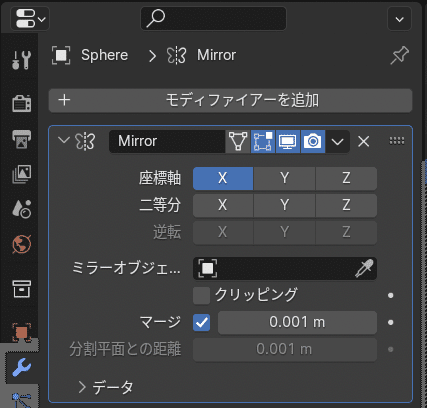Expand the データ subpanel
The width and height of the screenshot is (427, 408).
(x=105, y=387)
